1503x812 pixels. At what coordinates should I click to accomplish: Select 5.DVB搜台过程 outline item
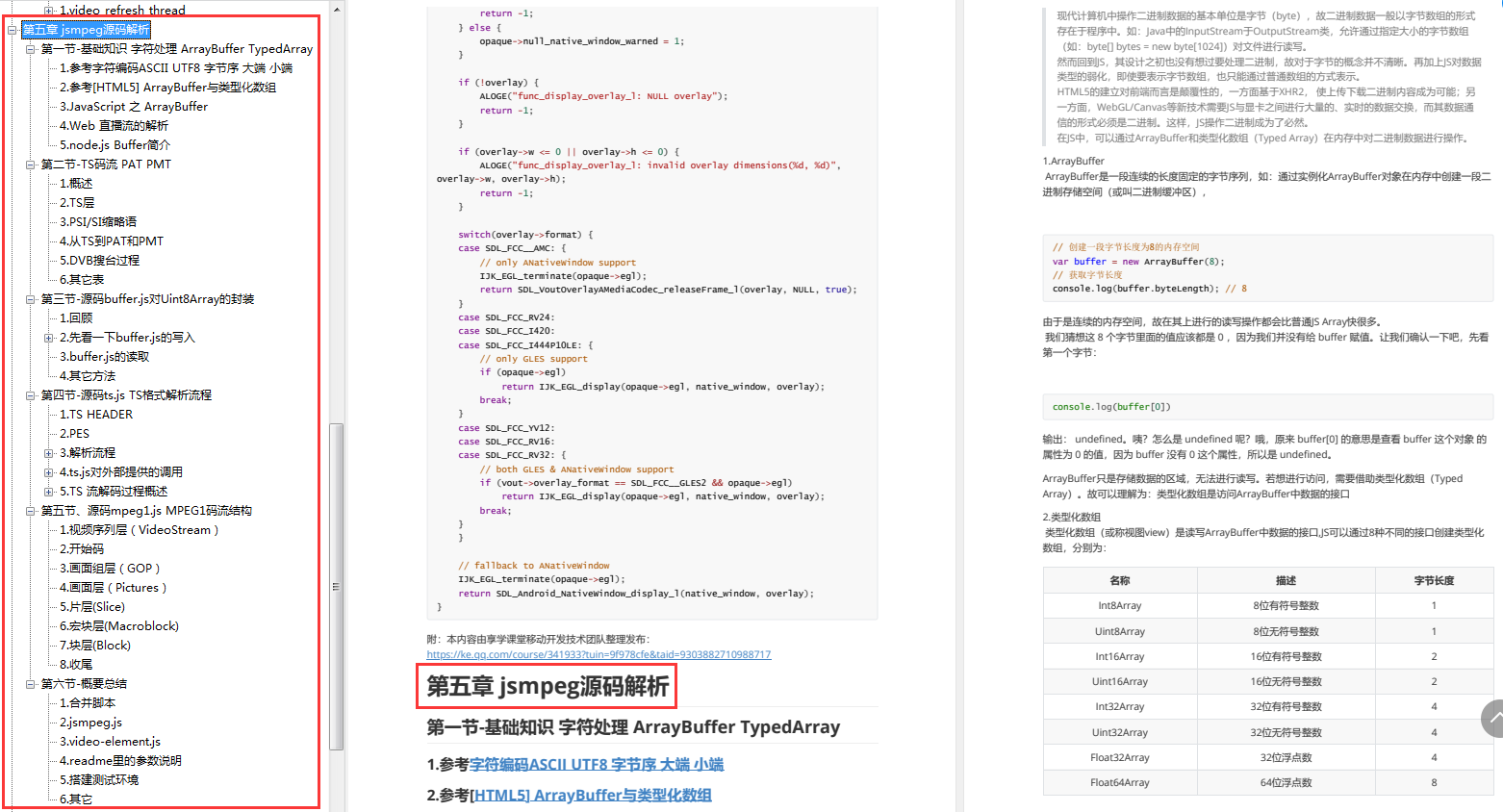pos(99,261)
